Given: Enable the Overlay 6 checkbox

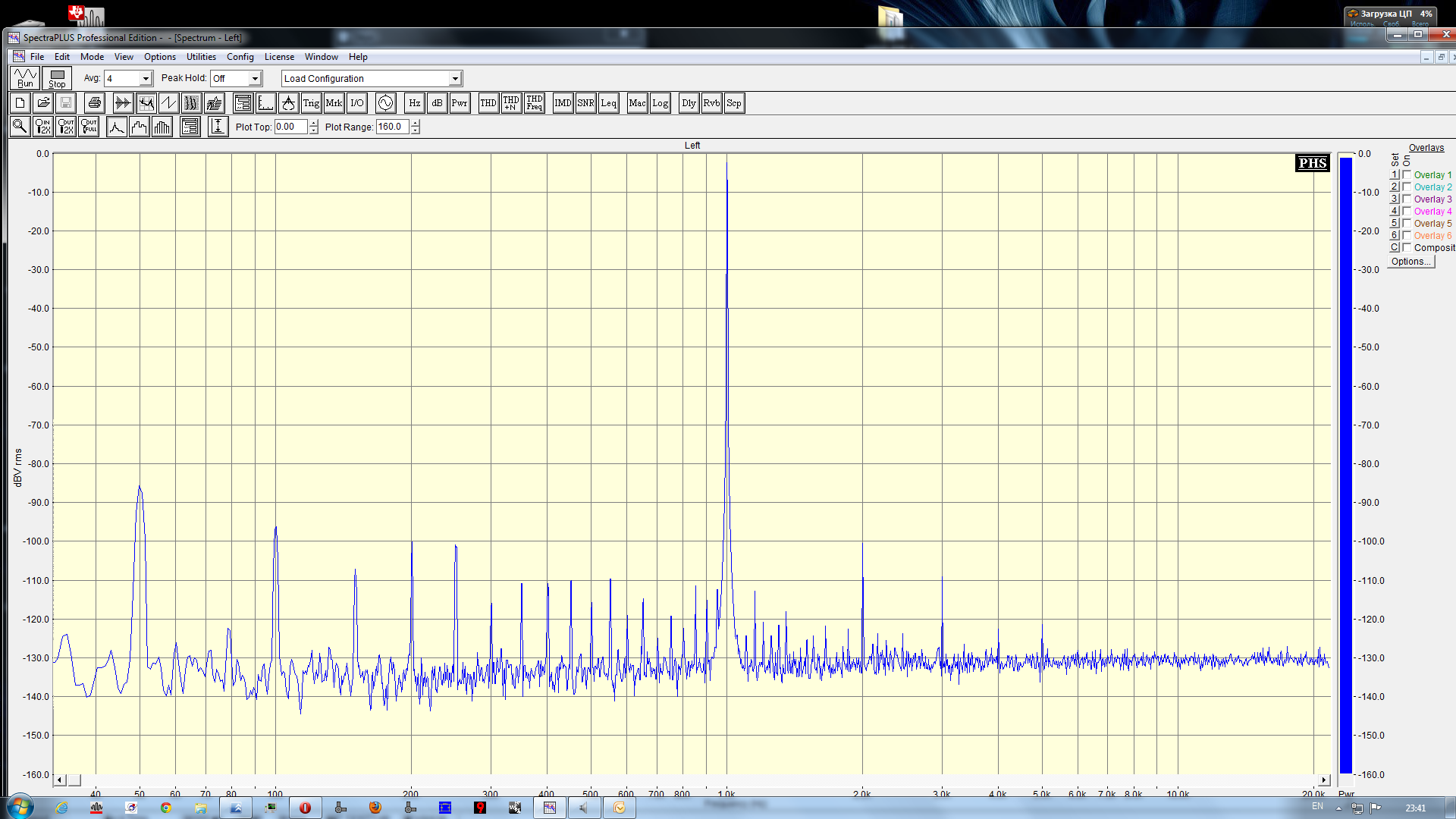Looking at the screenshot, I should [1407, 235].
